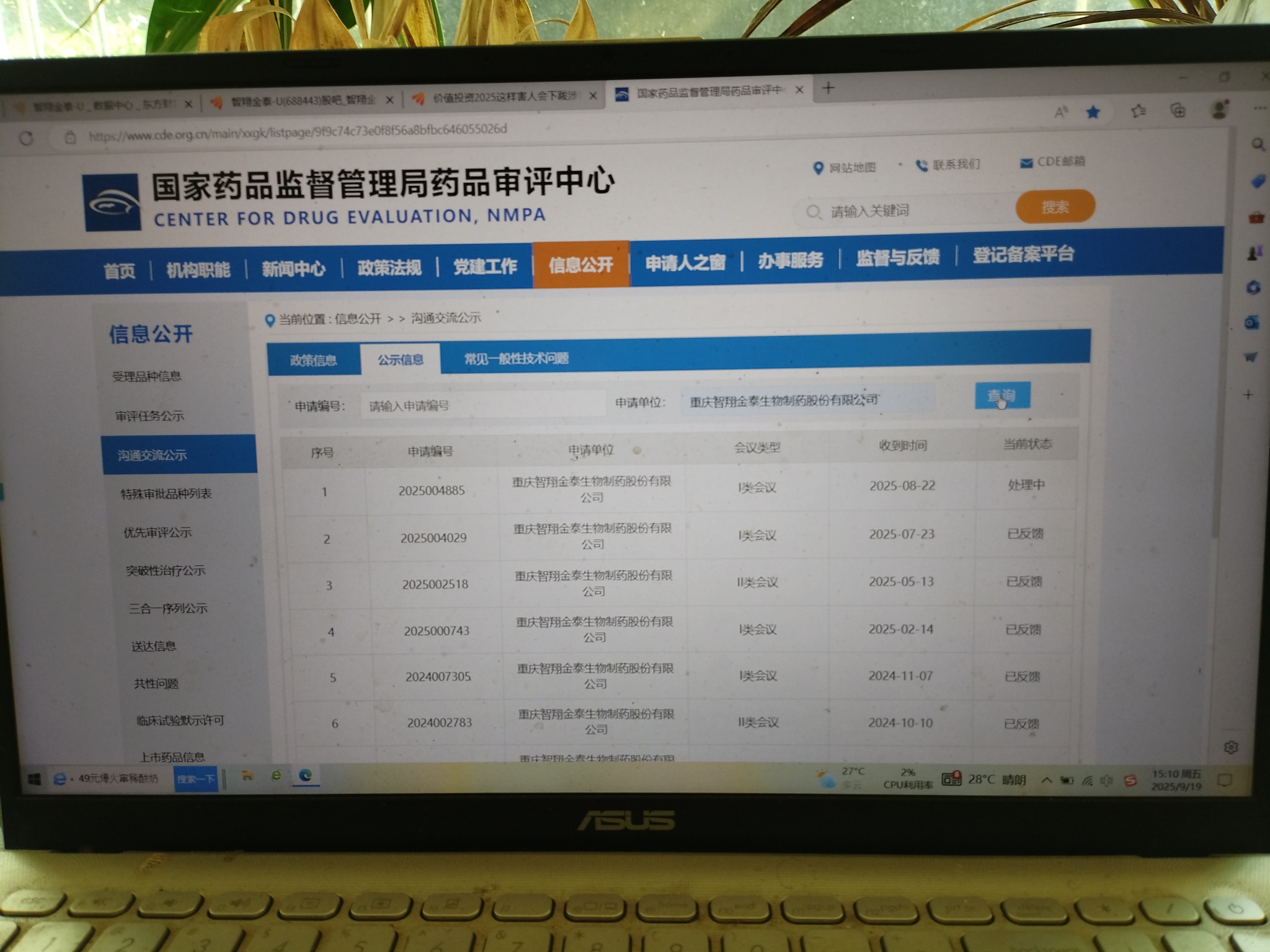Open the CDE邮箱 mail link
The width and height of the screenshot is (1270, 952).
1052,162
